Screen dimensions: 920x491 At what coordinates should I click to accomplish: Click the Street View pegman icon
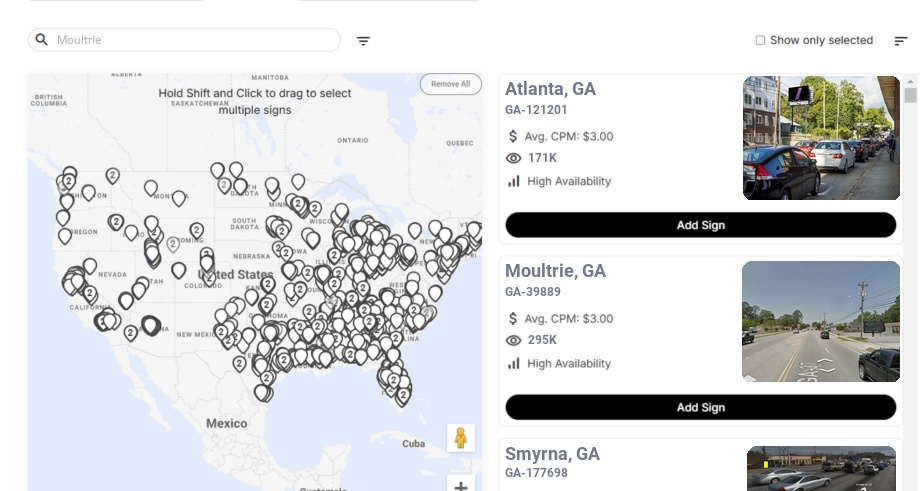[460, 438]
